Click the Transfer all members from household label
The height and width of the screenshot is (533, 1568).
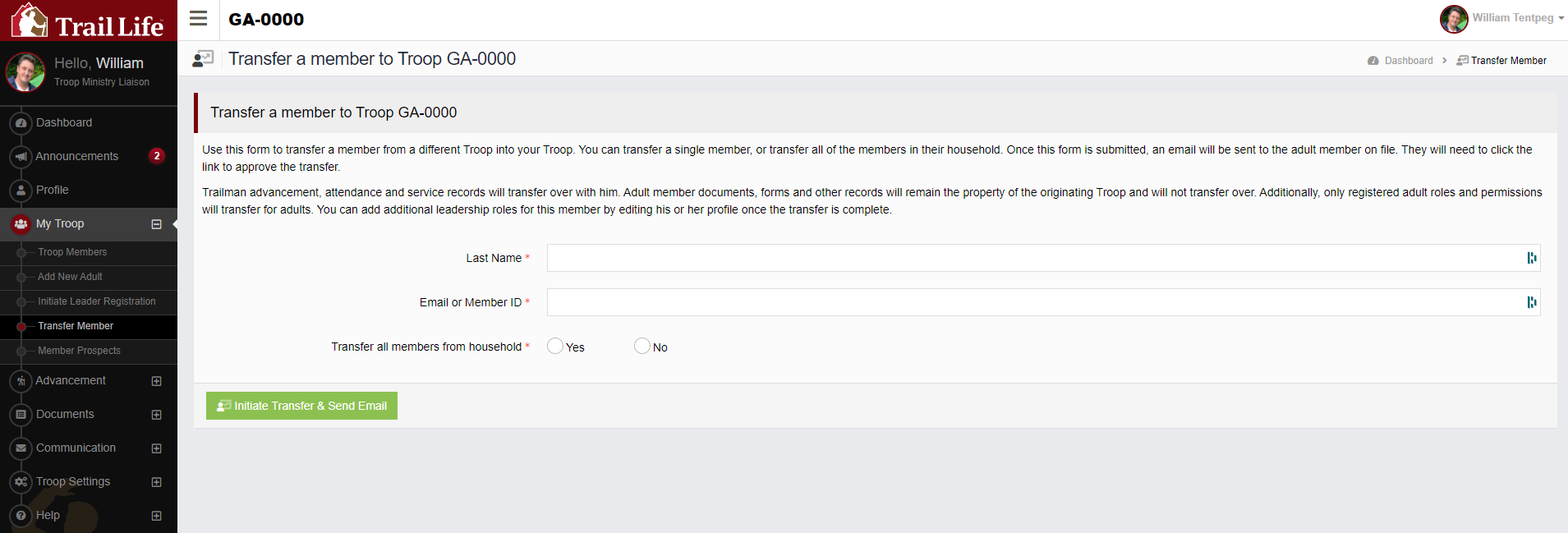tap(426, 347)
